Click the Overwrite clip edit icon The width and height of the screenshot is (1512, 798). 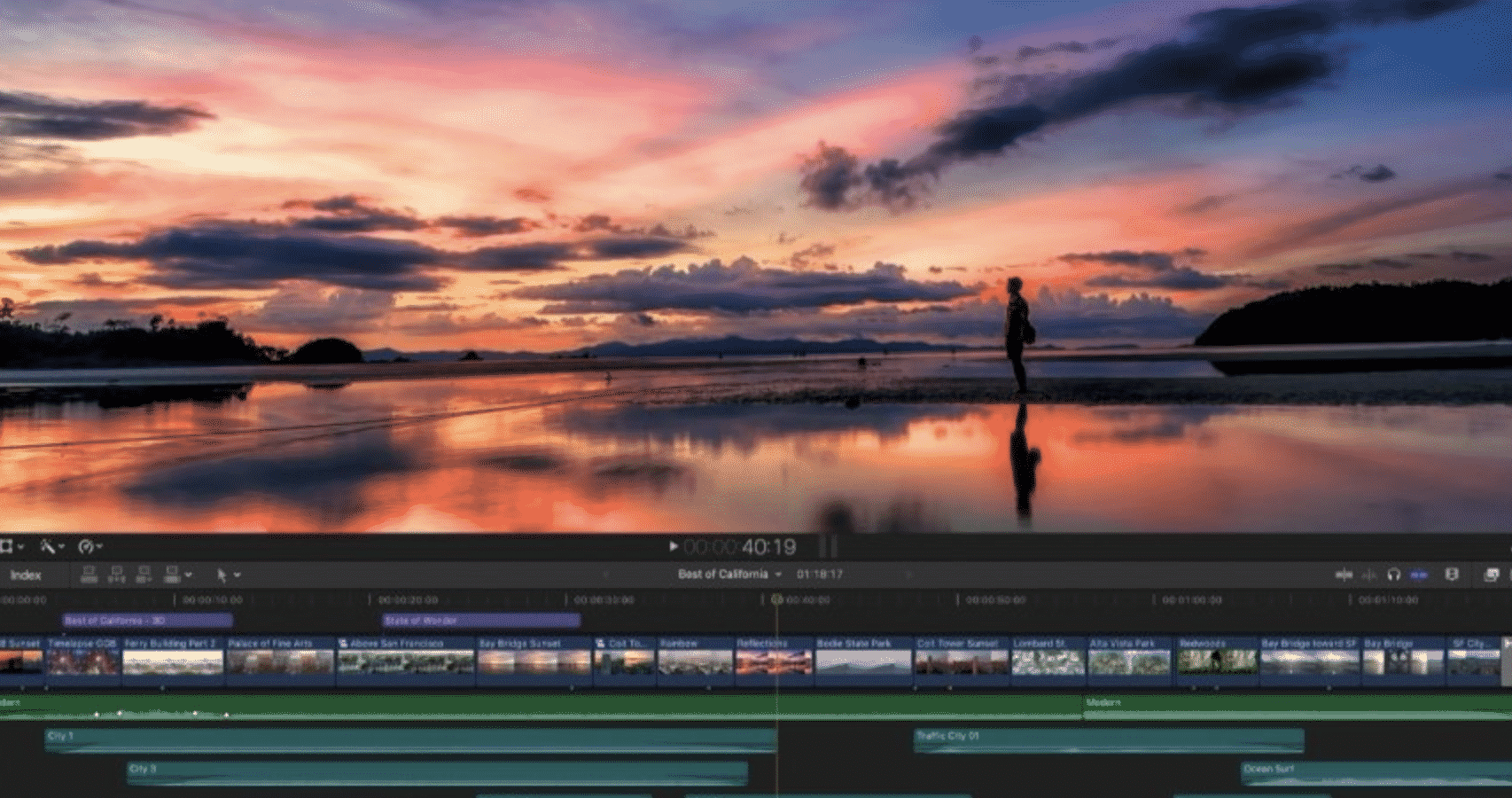(173, 575)
